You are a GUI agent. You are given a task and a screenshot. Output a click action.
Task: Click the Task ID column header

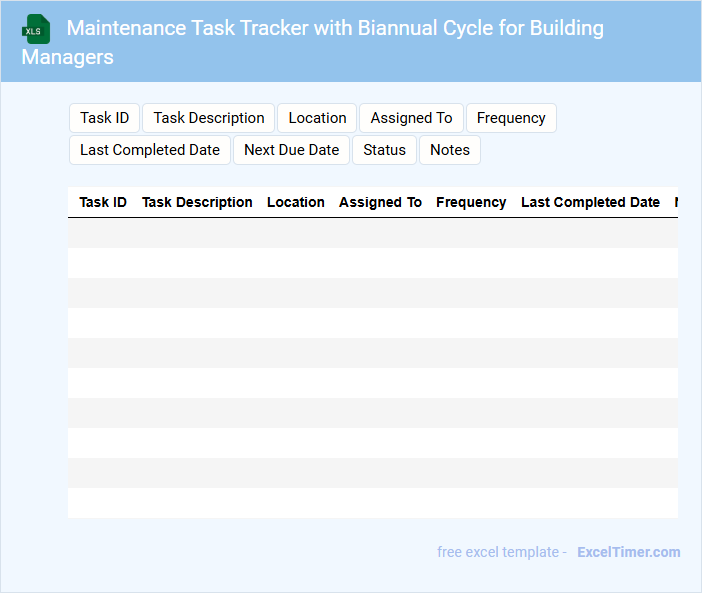[x=103, y=202]
